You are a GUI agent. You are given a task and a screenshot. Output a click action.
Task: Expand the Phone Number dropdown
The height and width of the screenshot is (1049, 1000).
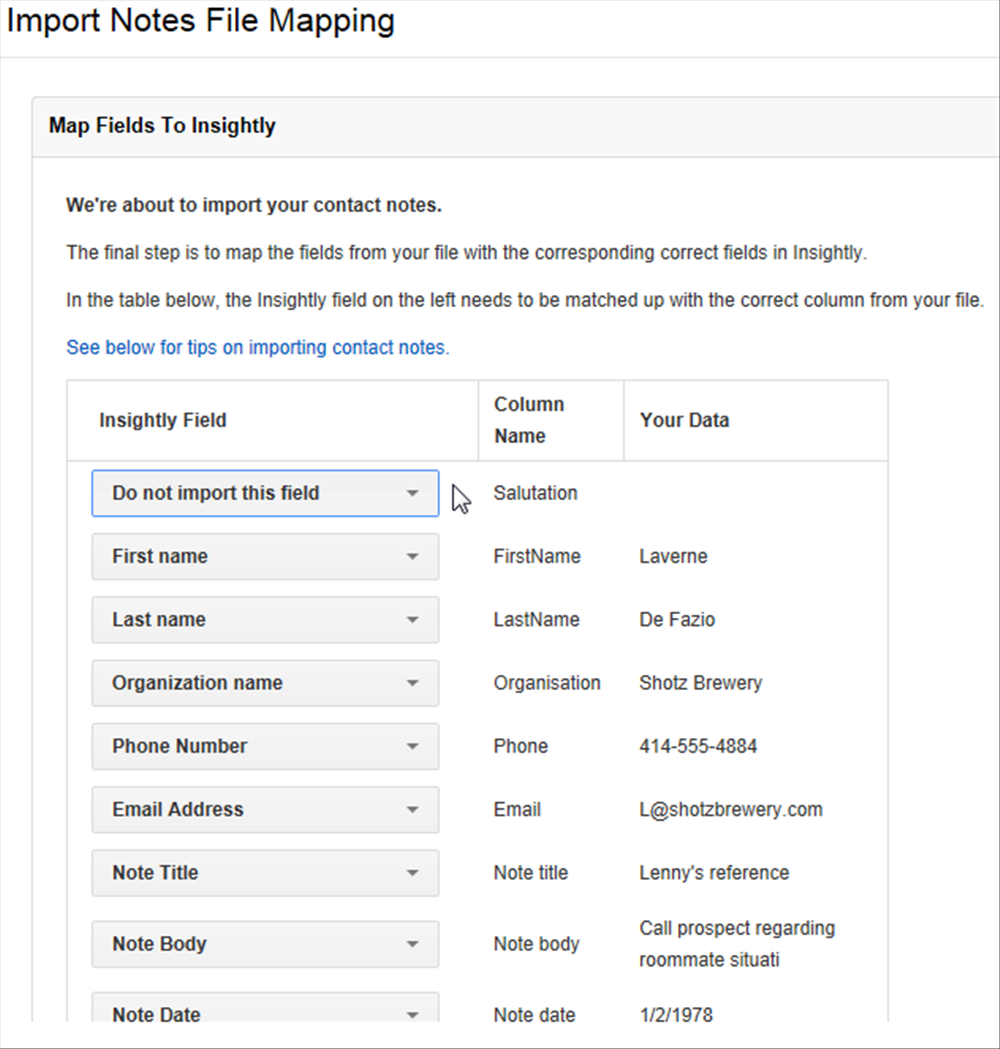265,746
